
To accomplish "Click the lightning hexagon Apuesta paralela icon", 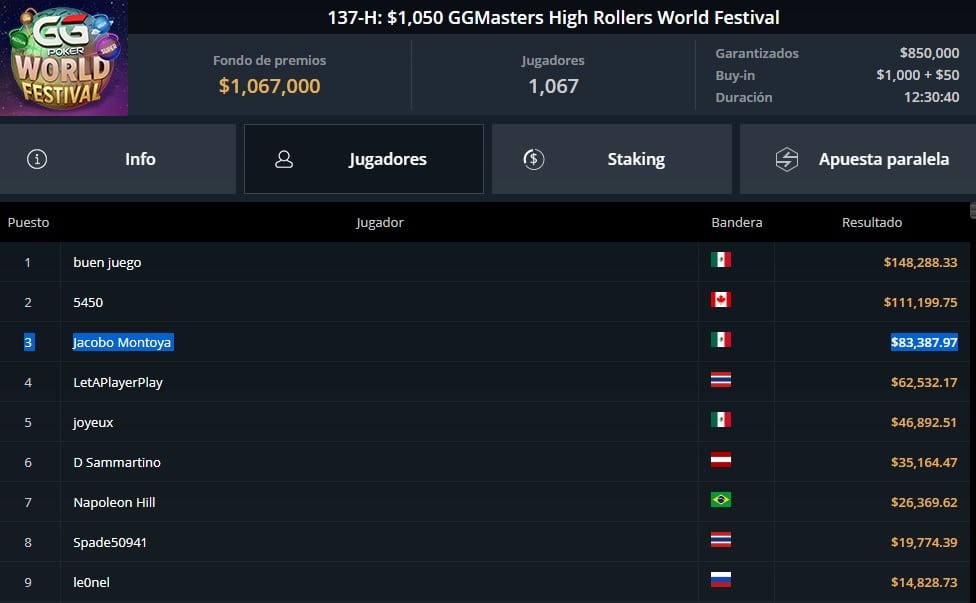I will (x=787, y=159).
